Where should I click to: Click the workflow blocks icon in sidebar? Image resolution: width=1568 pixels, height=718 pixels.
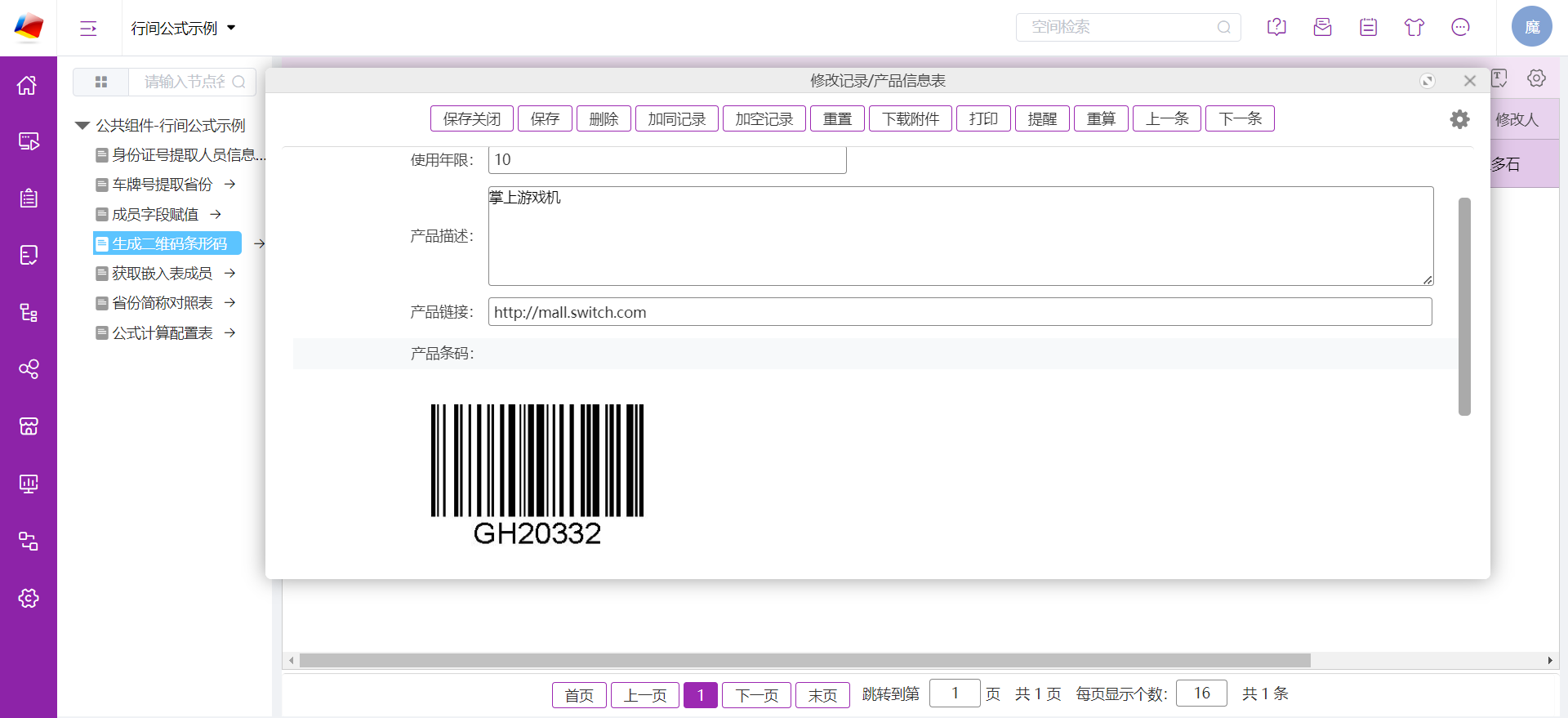[28, 541]
